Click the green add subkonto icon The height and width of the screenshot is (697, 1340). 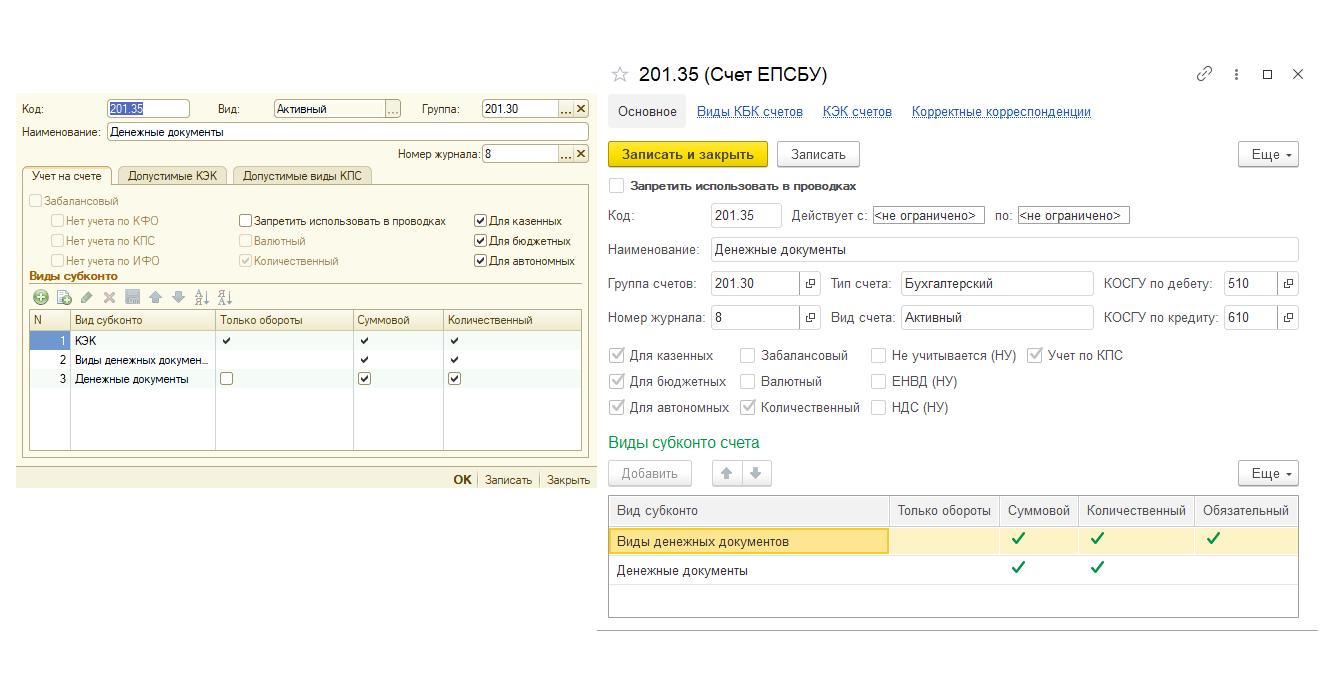41,297
